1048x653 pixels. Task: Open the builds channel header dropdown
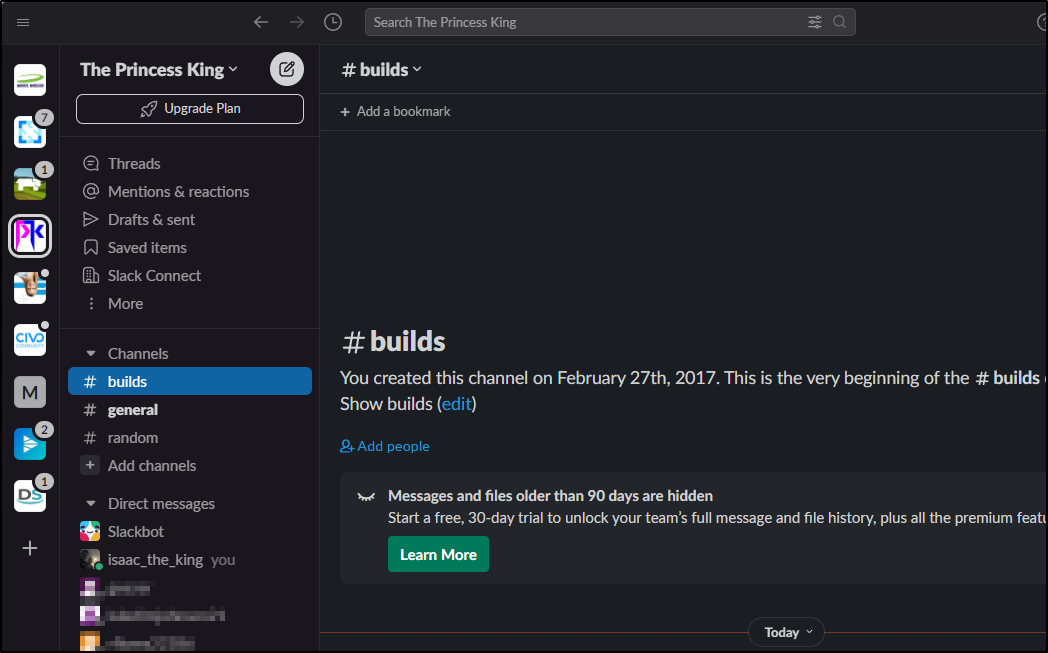[382, 70]
